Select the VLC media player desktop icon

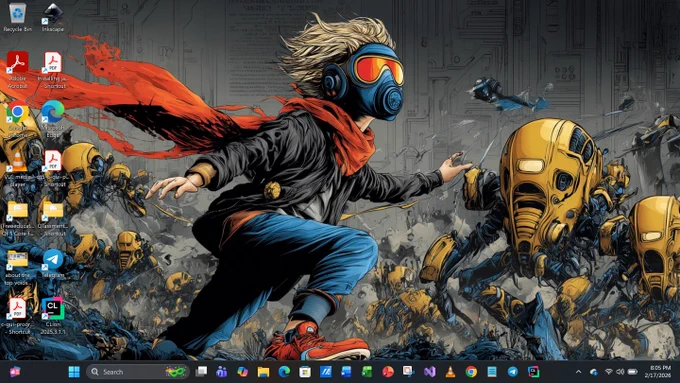click(17, 169)
